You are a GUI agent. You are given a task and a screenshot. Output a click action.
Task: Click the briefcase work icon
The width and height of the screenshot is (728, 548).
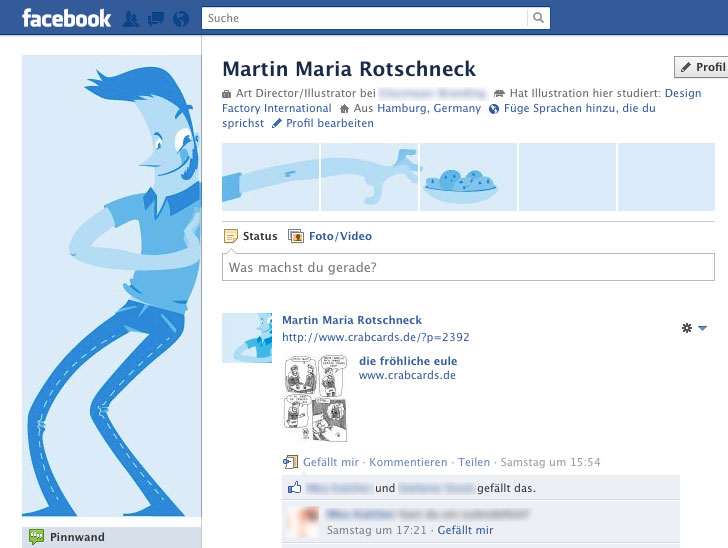point(227,94)
